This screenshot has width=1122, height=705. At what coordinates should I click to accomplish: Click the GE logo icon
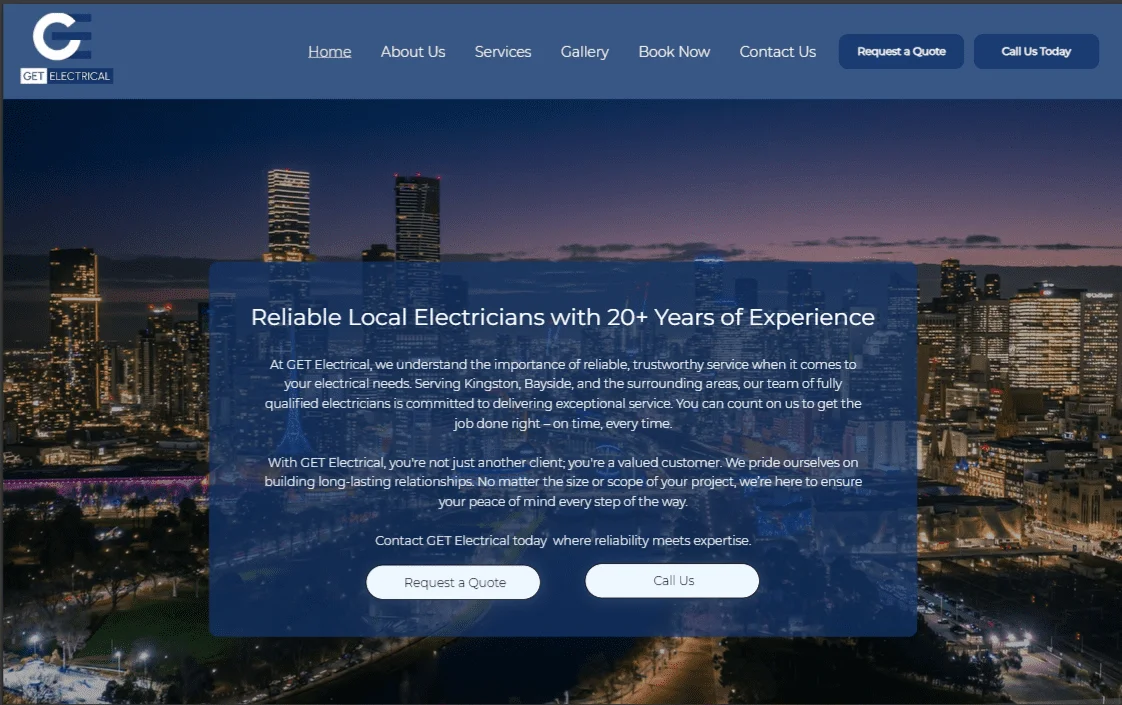pos(62,38)
